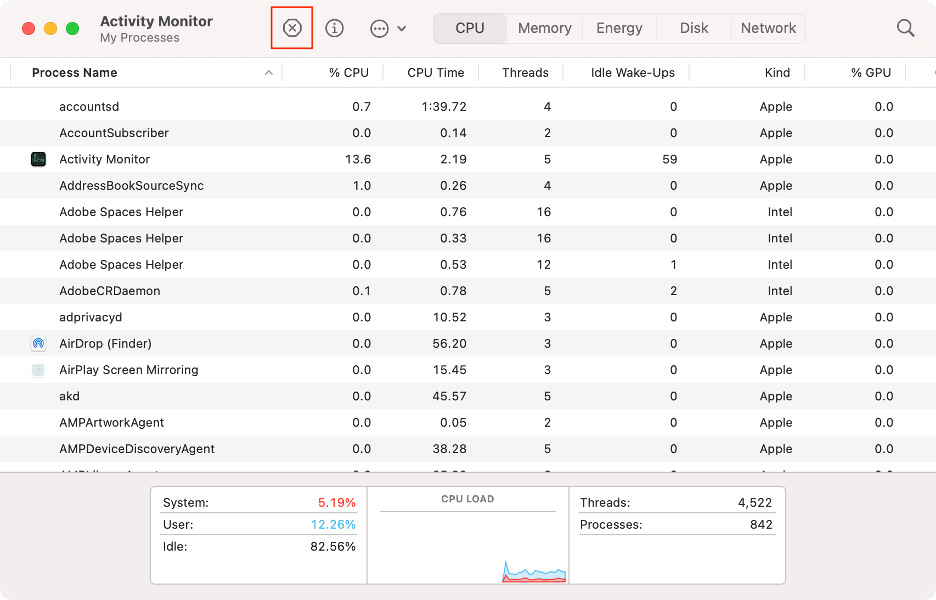Select the adprivacyd process
936x600 pixels.
click(468, 317)
